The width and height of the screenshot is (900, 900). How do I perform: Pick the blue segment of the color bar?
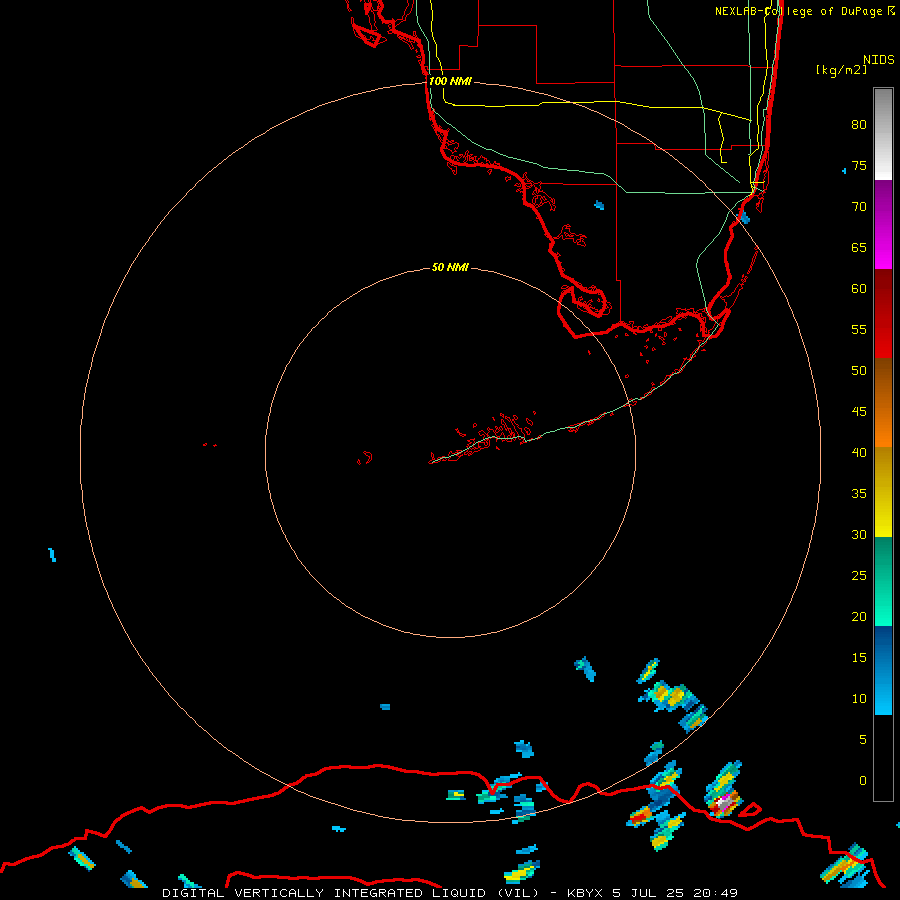click(883, 670)
